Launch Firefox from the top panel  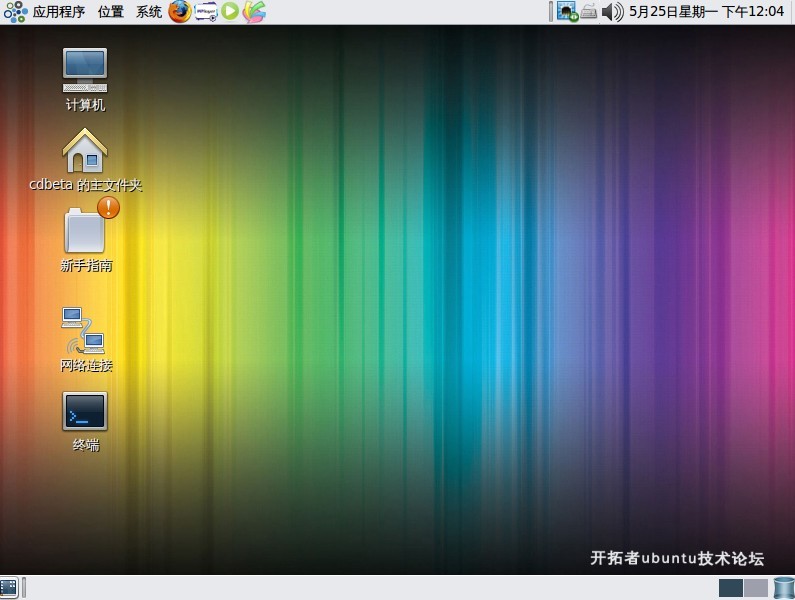[x=179, y=12]
